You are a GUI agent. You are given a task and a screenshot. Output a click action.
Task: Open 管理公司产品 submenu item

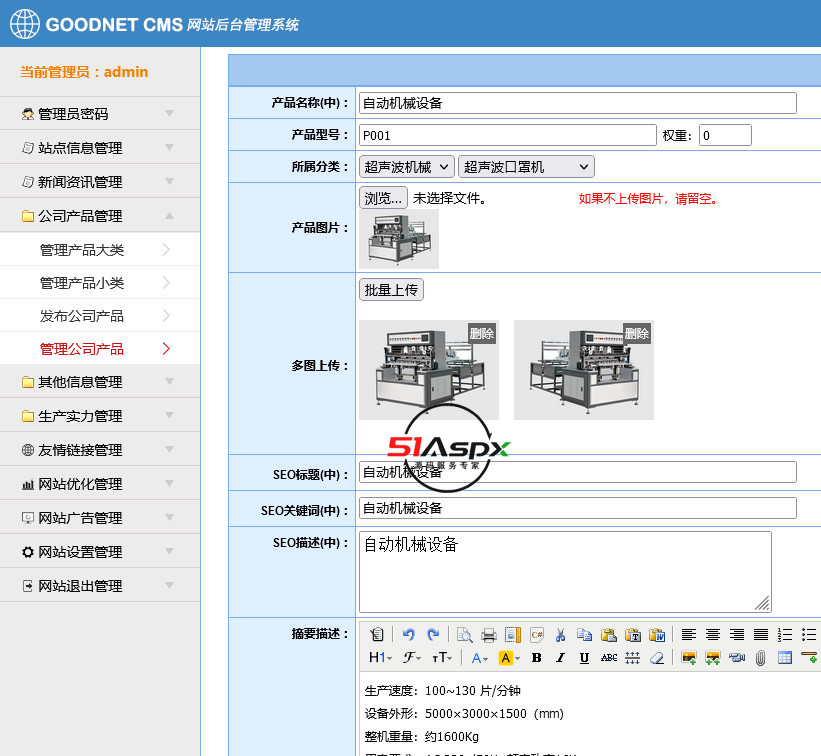click(x=100, y=349)
